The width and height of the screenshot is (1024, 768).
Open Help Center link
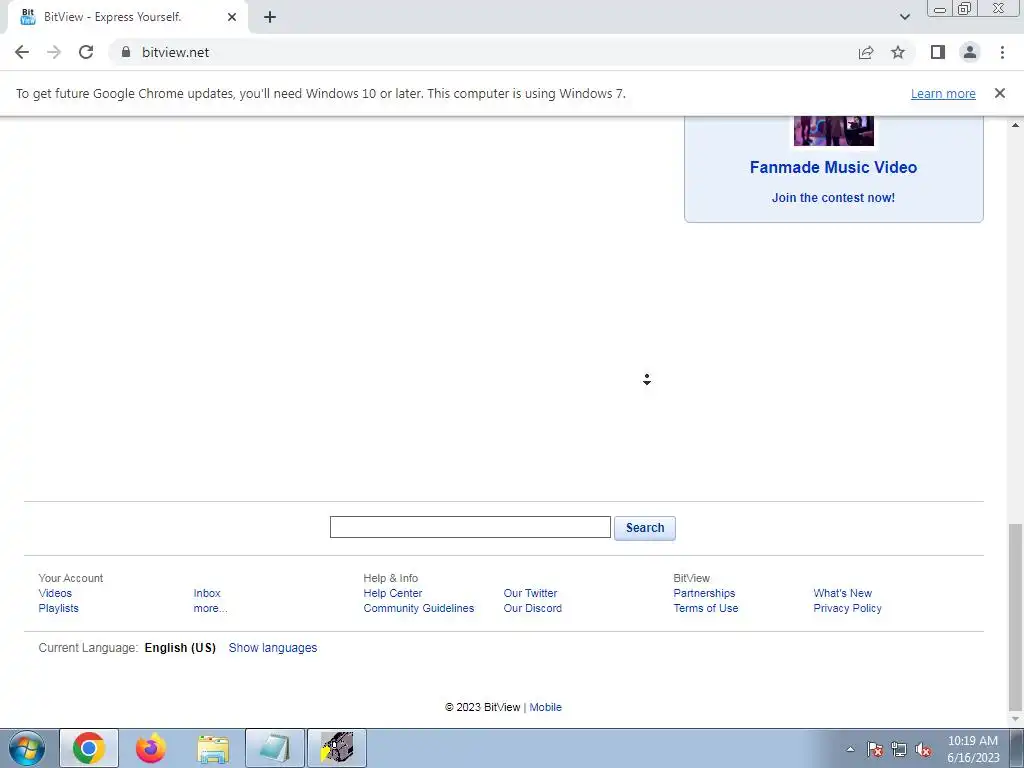(392, 593)
